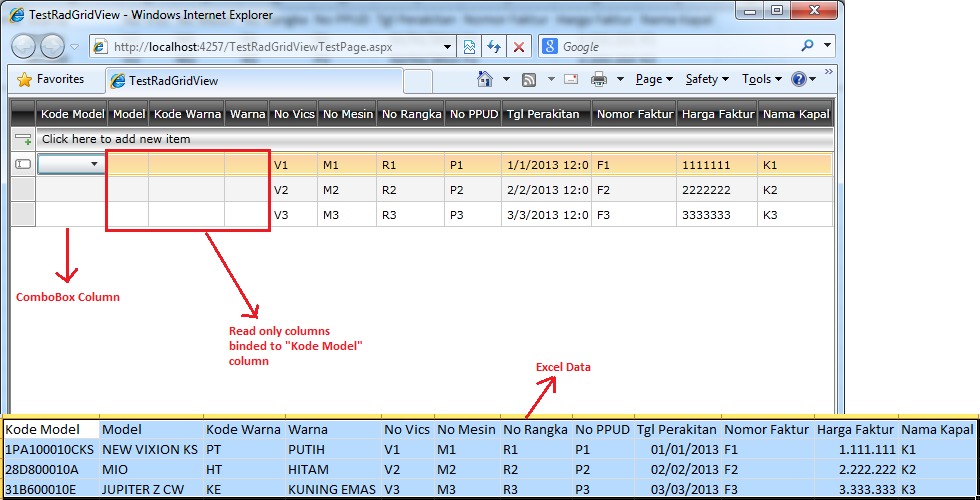Click Warna column header
The width and height of the screenshot is (980, 500).
click(248, 114)
